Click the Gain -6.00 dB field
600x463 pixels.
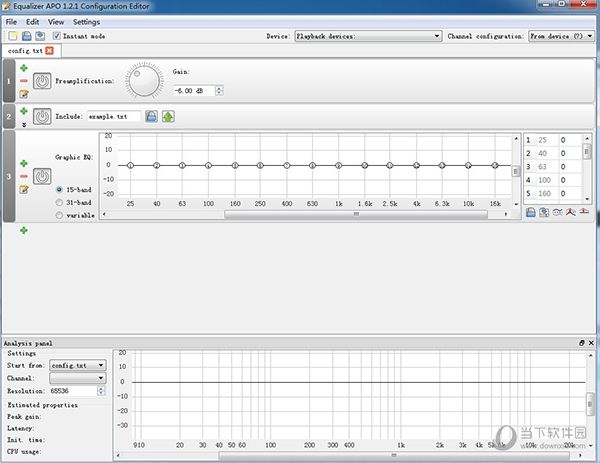pyautogui.click(x=194, y=91)
